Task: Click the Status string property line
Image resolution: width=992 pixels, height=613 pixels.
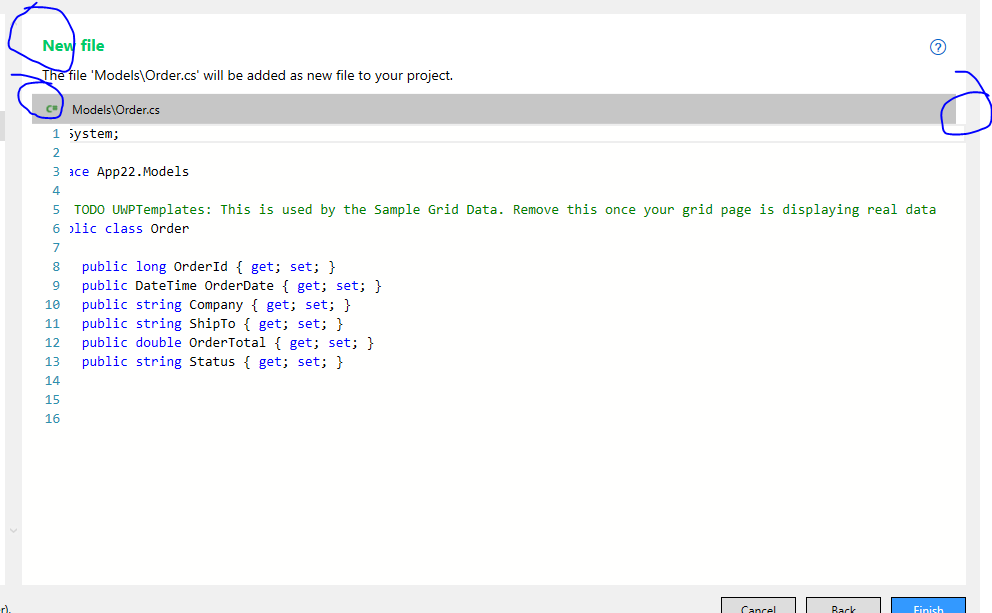Action: click(x=213, y=361)
